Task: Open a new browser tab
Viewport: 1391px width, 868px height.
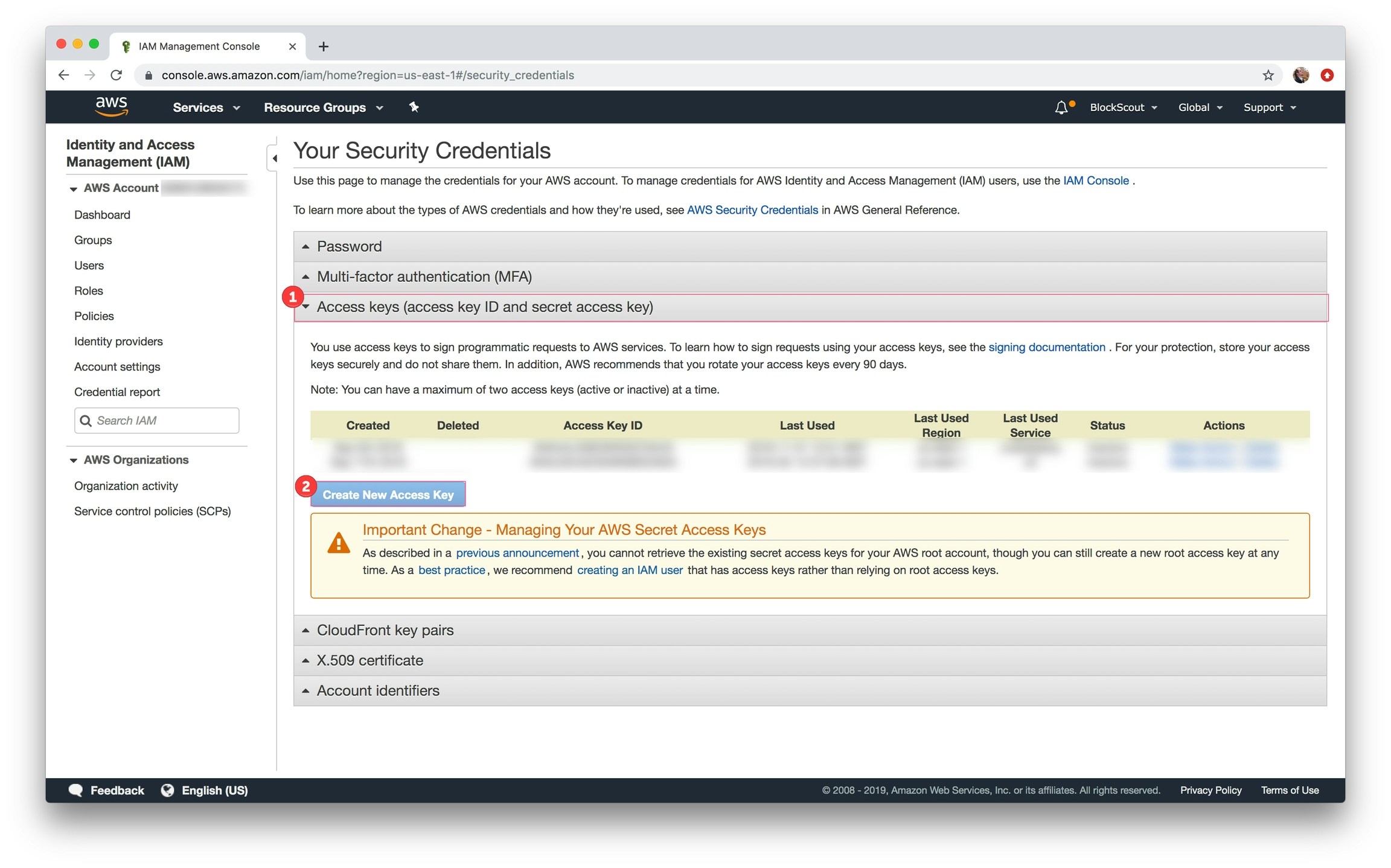Action: pos(324,46)
